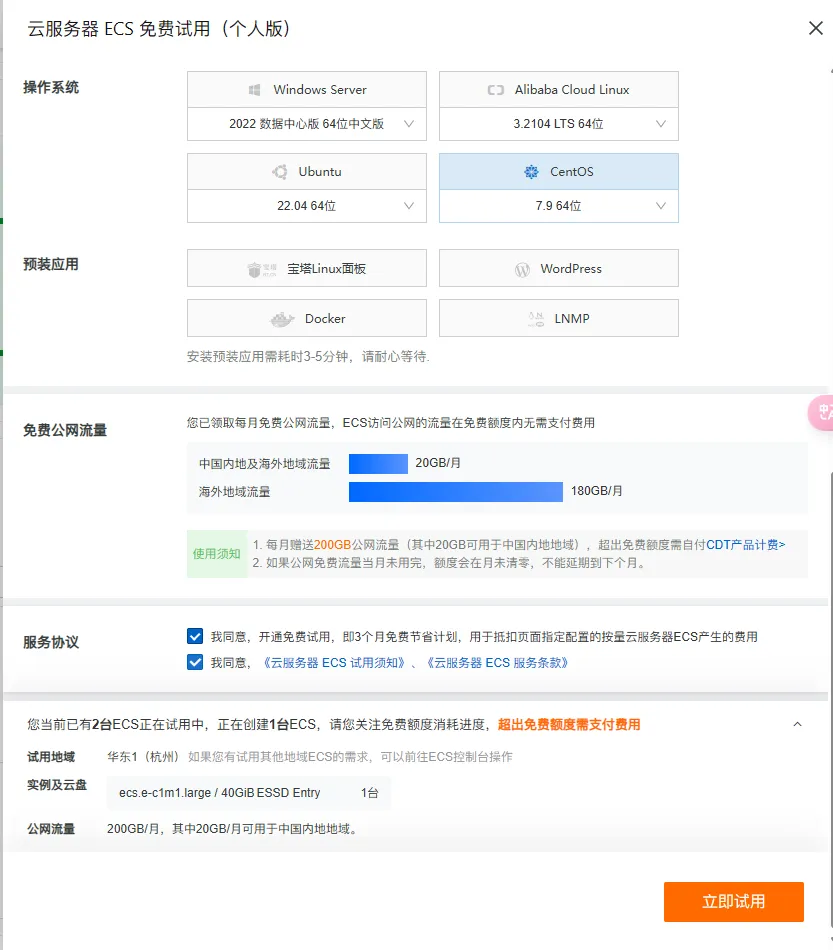Click the CentOS logo icon
The width and height of the screenshot is (833, 950).
pyautogui.click(x=531, y=172)
